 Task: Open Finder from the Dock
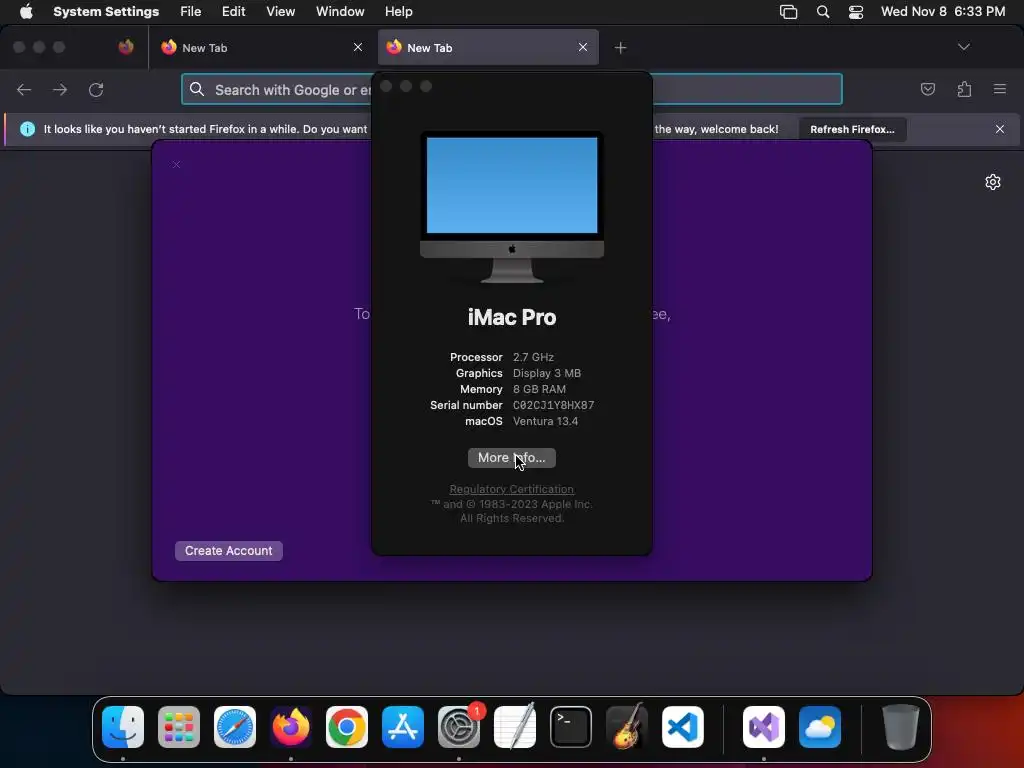pos(123,727)
